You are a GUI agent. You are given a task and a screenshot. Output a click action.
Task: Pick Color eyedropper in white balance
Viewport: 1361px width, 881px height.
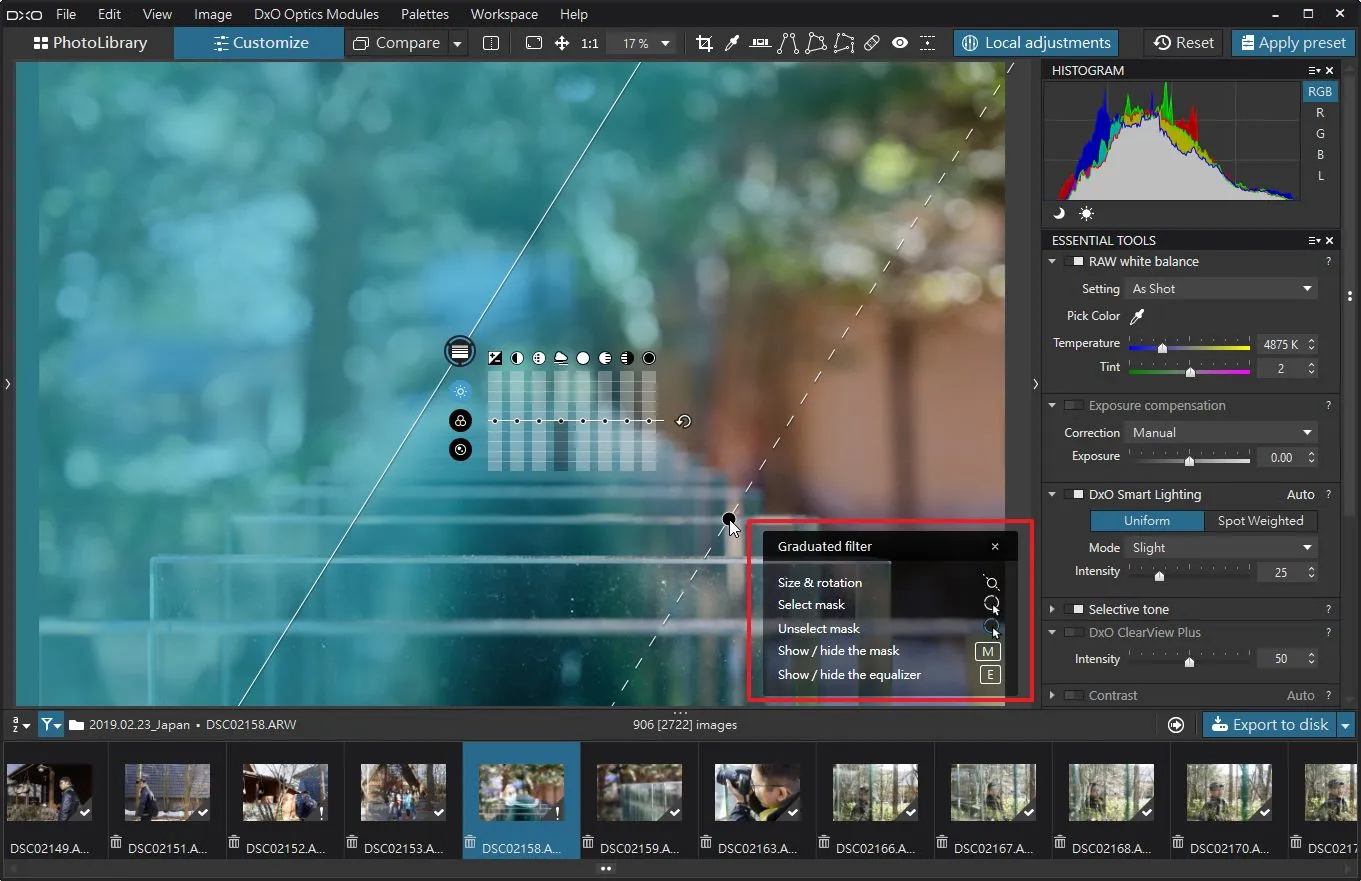click(x=1137, y=316)
